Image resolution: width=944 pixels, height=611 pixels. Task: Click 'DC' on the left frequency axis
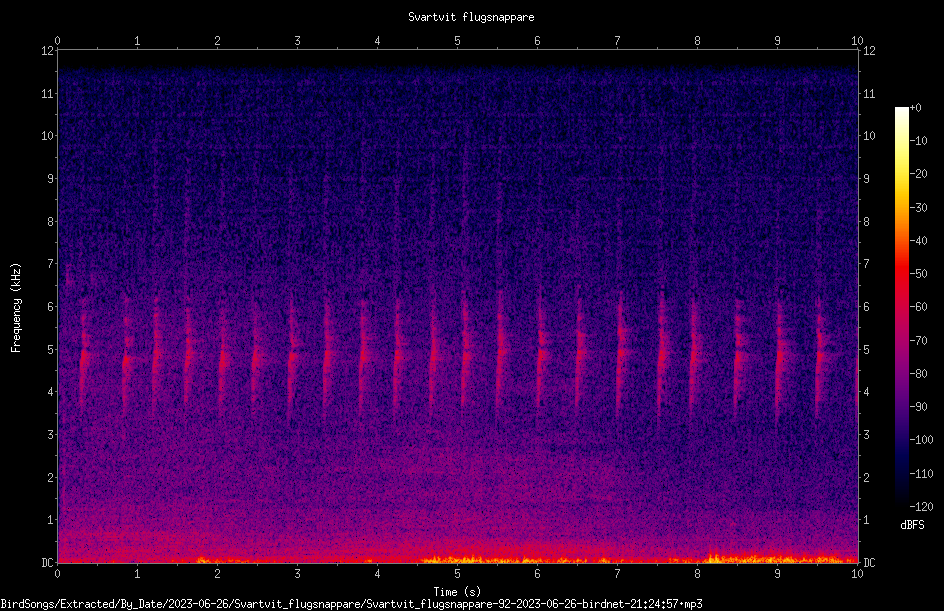pos(48,563)
